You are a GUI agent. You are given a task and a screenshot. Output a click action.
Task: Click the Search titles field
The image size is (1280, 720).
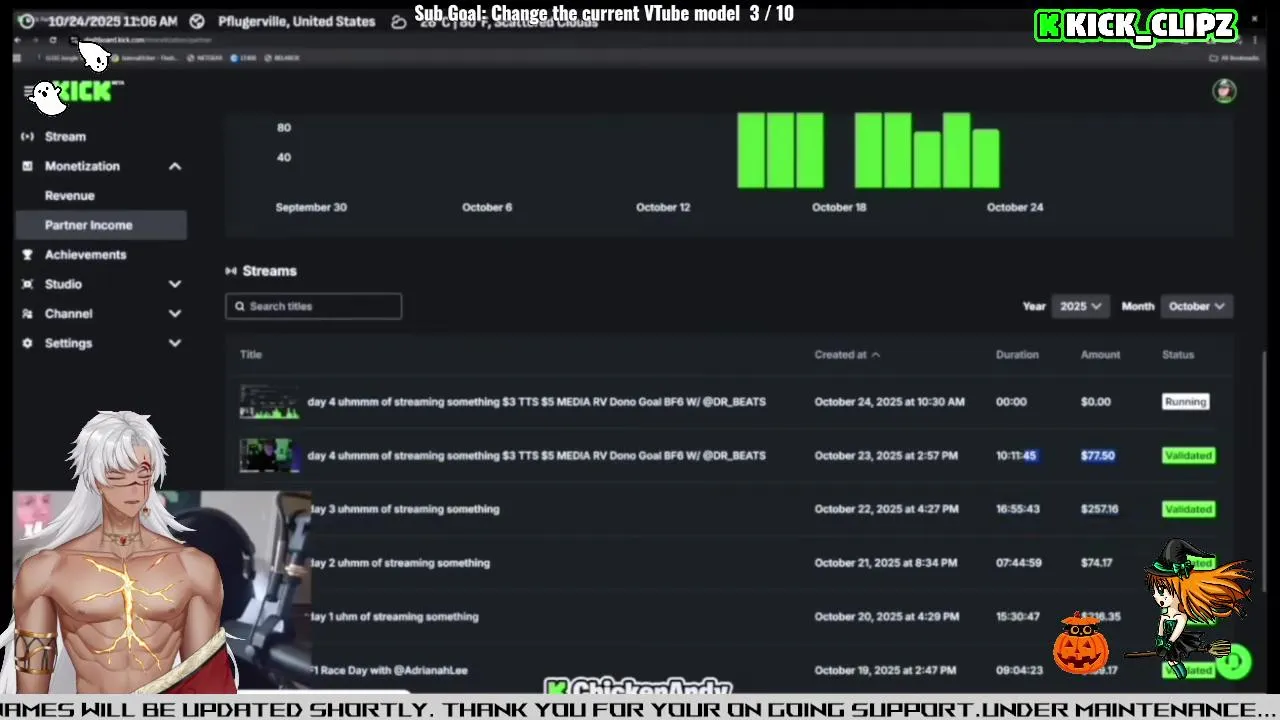[x=313, y=306]
